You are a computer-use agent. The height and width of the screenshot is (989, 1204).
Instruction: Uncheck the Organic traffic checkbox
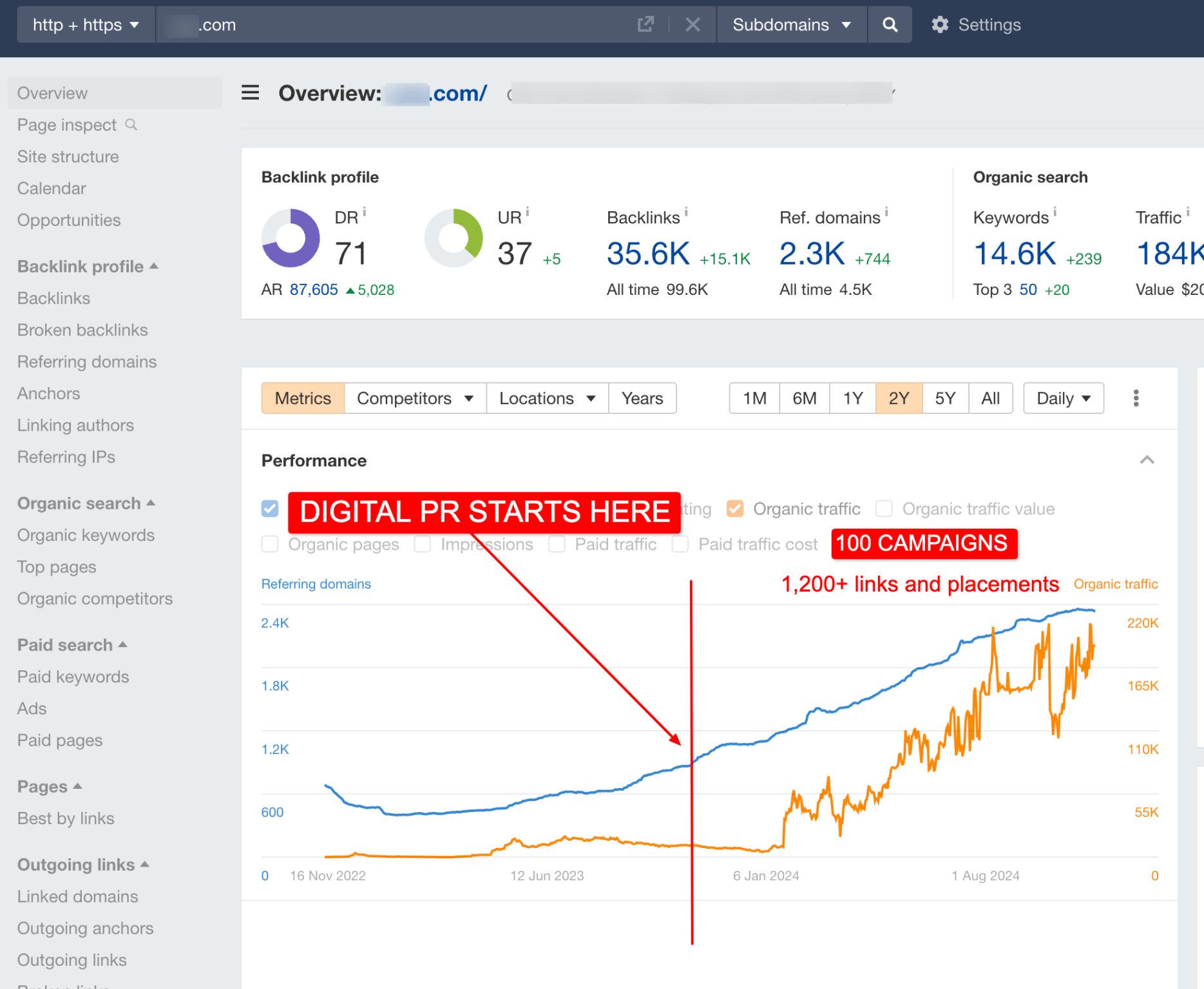point(735,509)
